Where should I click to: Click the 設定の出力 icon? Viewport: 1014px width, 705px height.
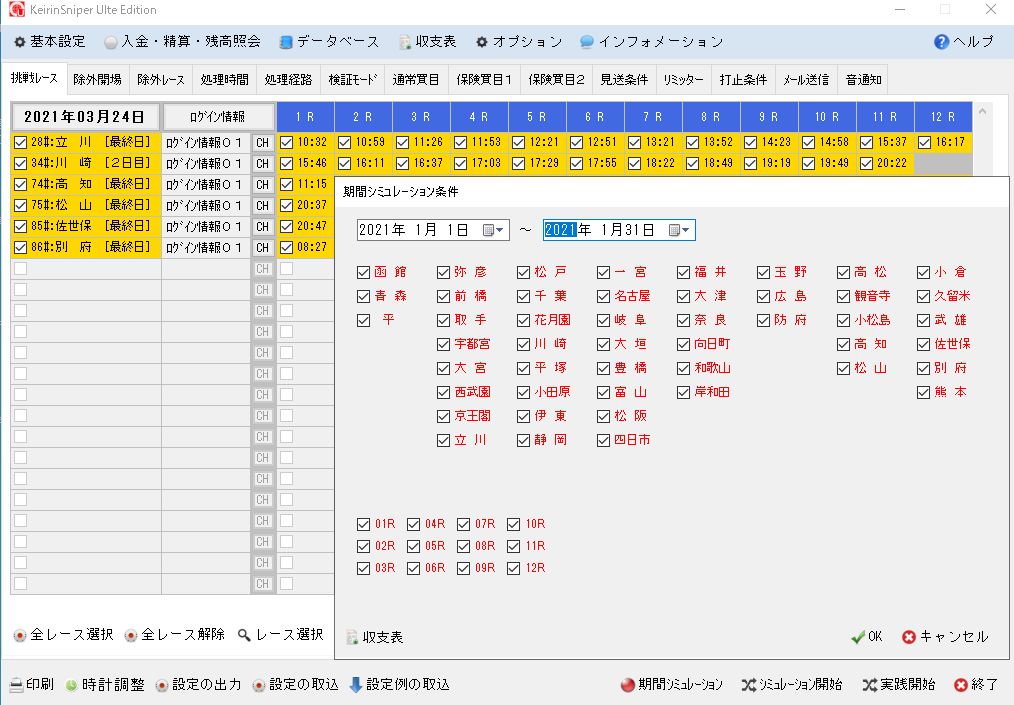pyautogui.click(x=162, y=685)
